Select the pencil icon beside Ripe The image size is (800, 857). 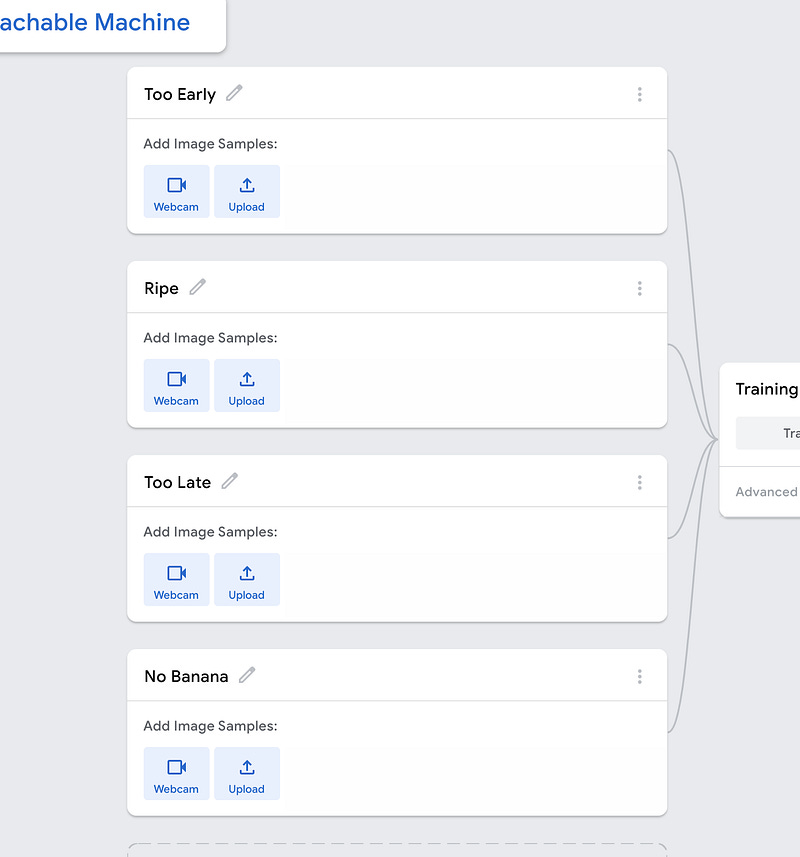(x=197, y=287)
